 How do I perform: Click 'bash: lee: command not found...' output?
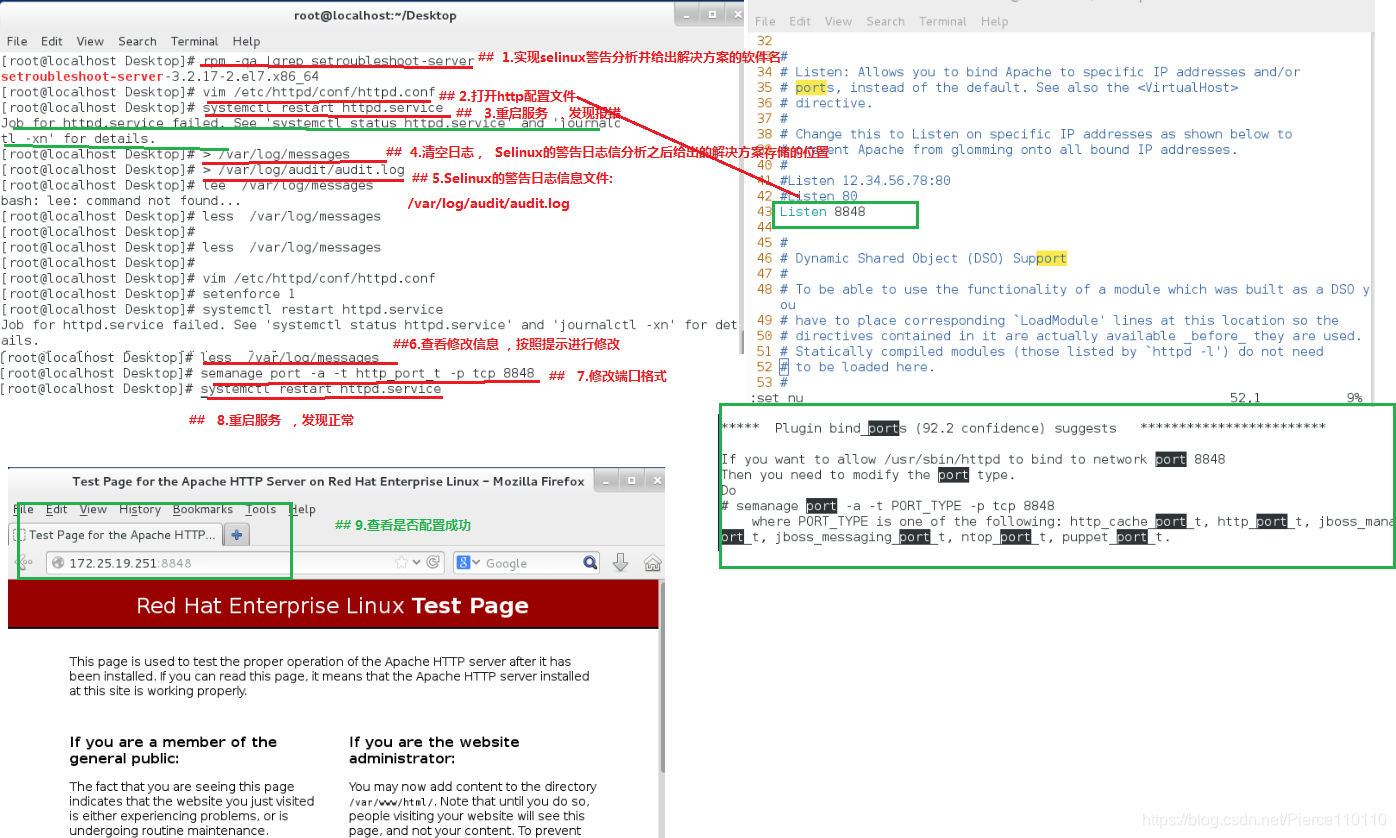point(122,201)
